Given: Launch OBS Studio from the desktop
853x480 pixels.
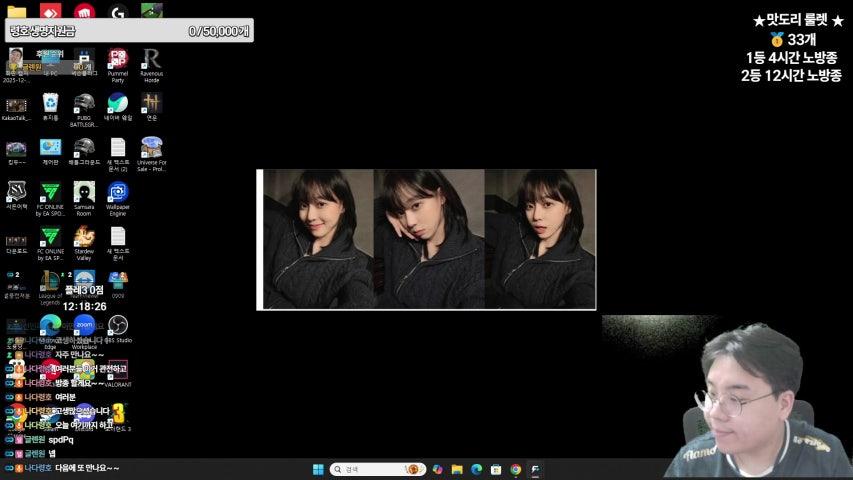Looking at the screenshot, I should (x=118, y=325).
